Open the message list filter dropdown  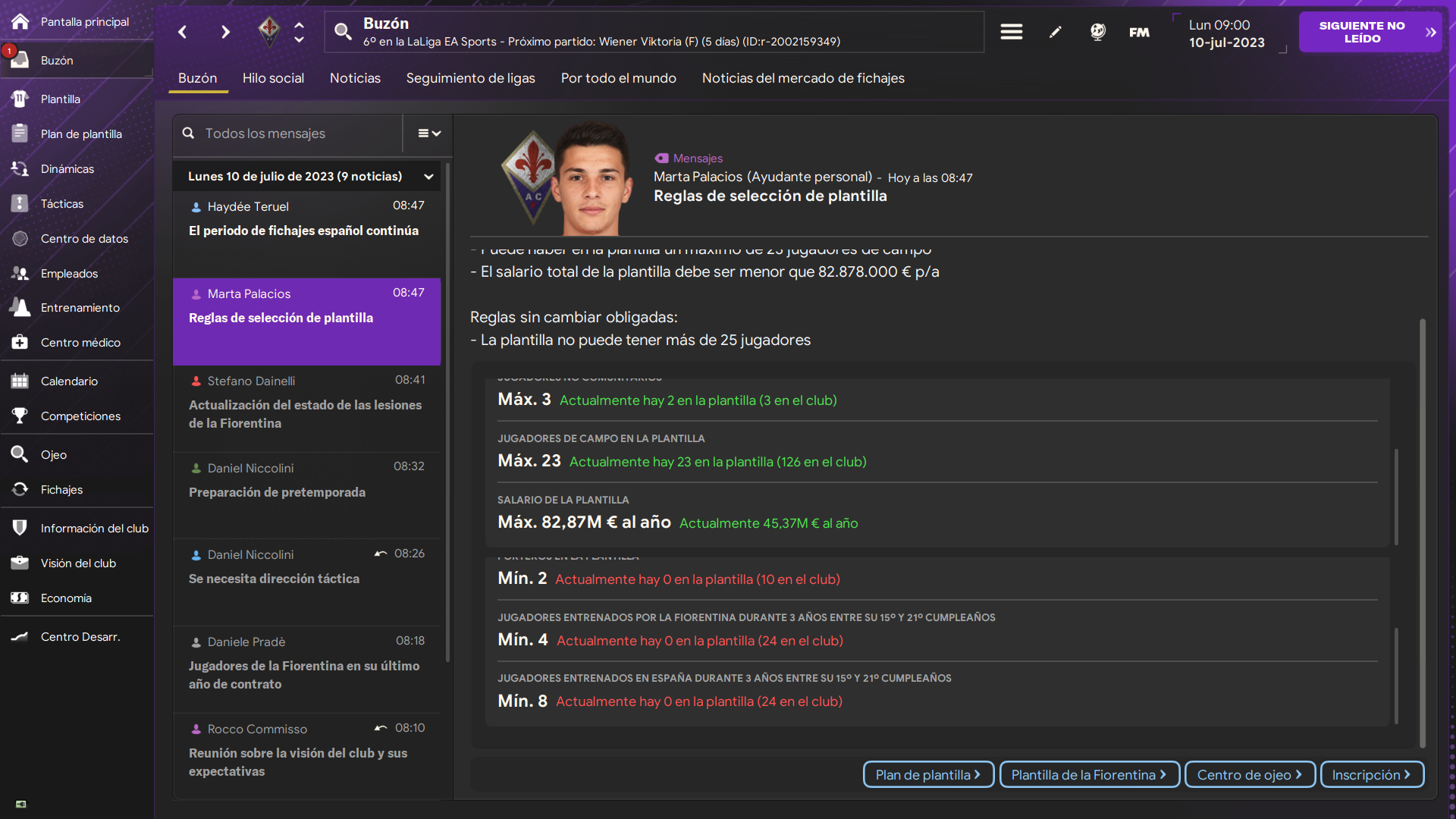coord(428,133)
